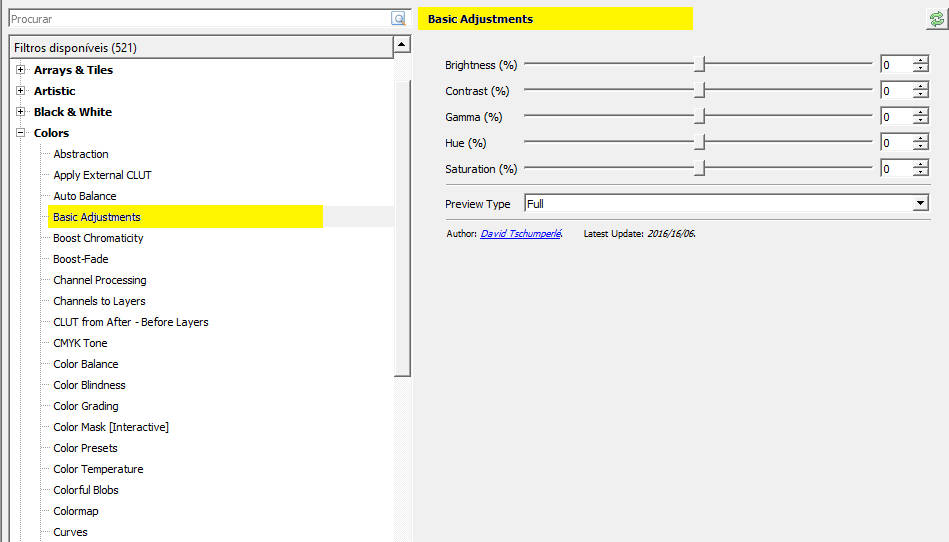Expand the Artistic category

coord(21,91)
